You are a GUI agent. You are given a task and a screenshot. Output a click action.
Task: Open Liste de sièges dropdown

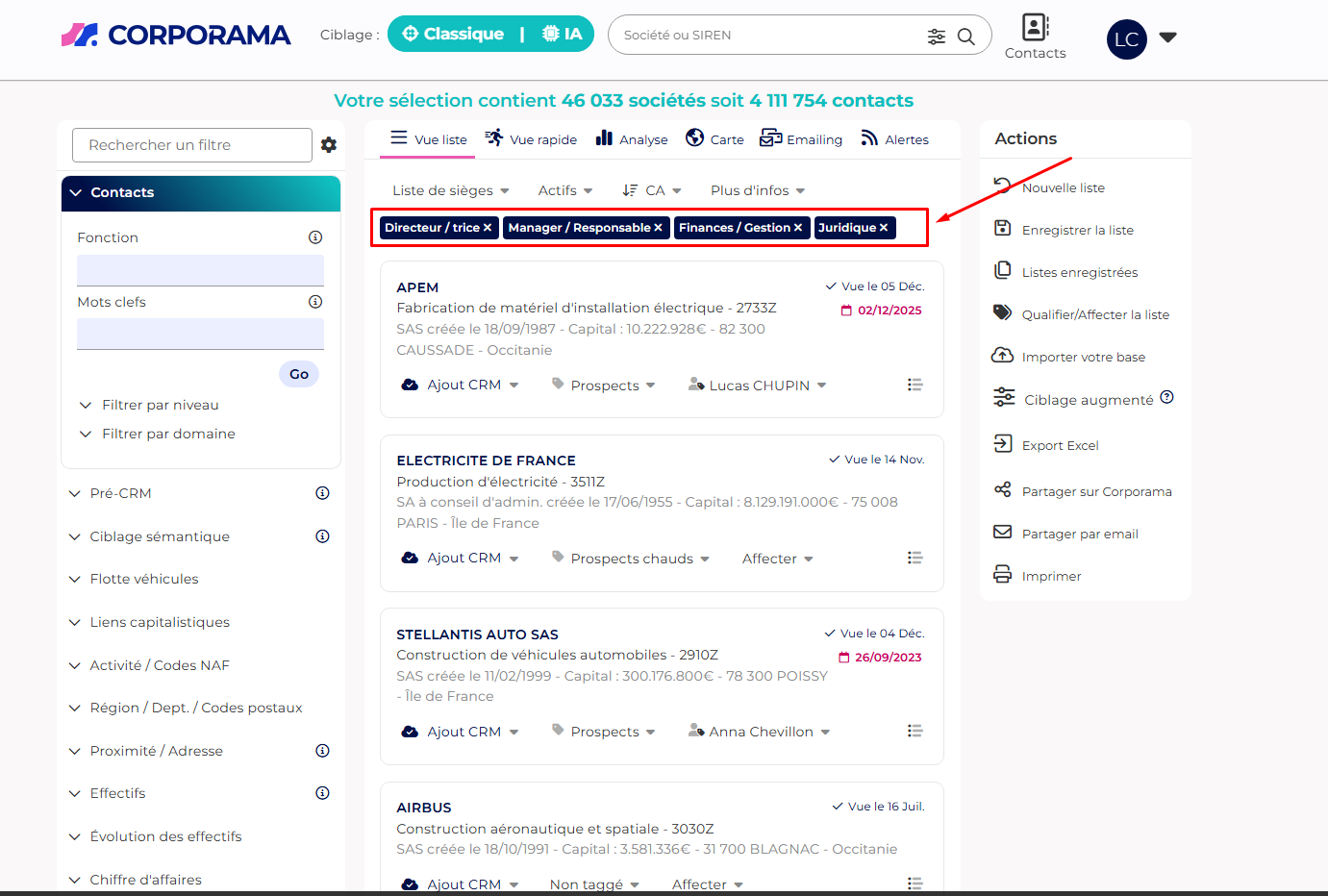[450, 190]
